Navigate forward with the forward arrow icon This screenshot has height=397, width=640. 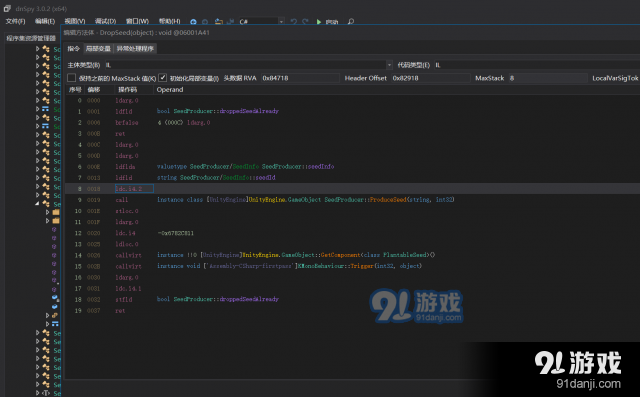pyautogui.click(x=205, y=22)
